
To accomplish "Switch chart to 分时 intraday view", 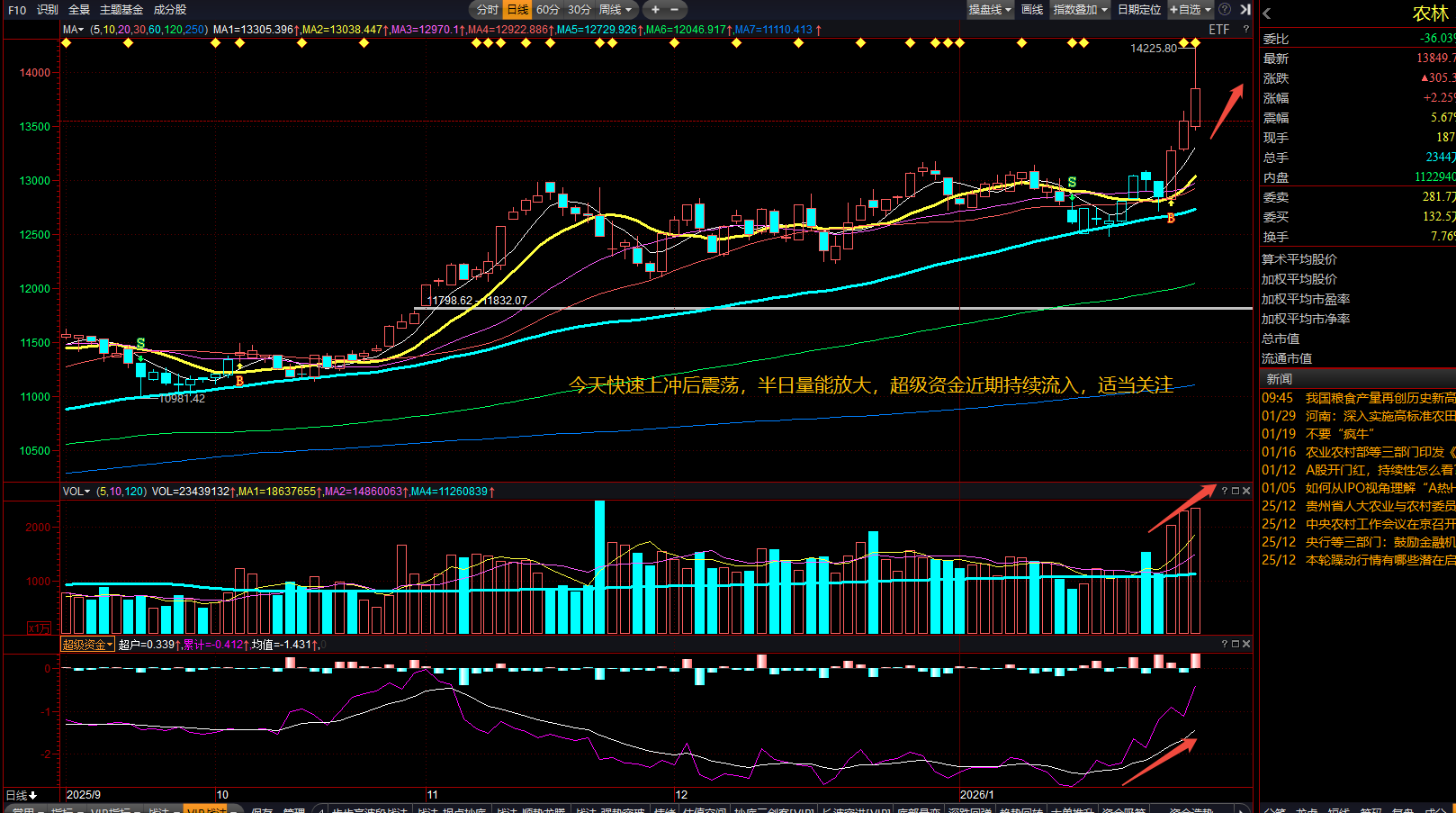I will coord(487,10).
